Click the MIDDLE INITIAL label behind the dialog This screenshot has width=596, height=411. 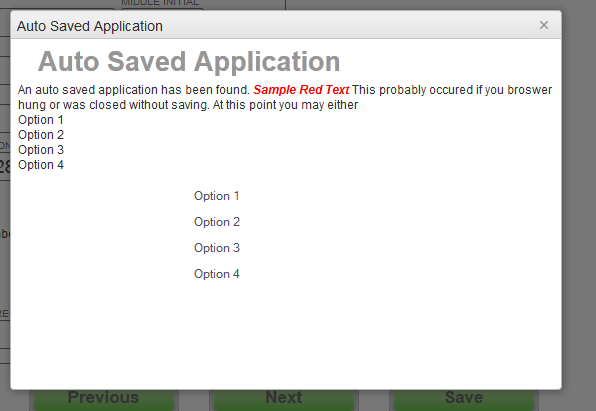pos(160,3)
